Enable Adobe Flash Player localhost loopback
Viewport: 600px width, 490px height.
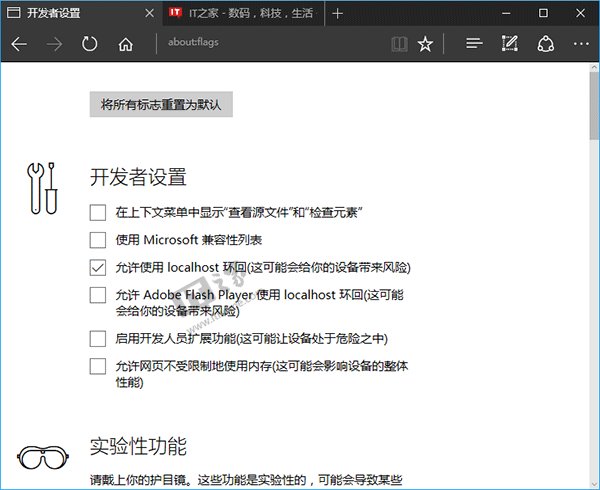97,295
